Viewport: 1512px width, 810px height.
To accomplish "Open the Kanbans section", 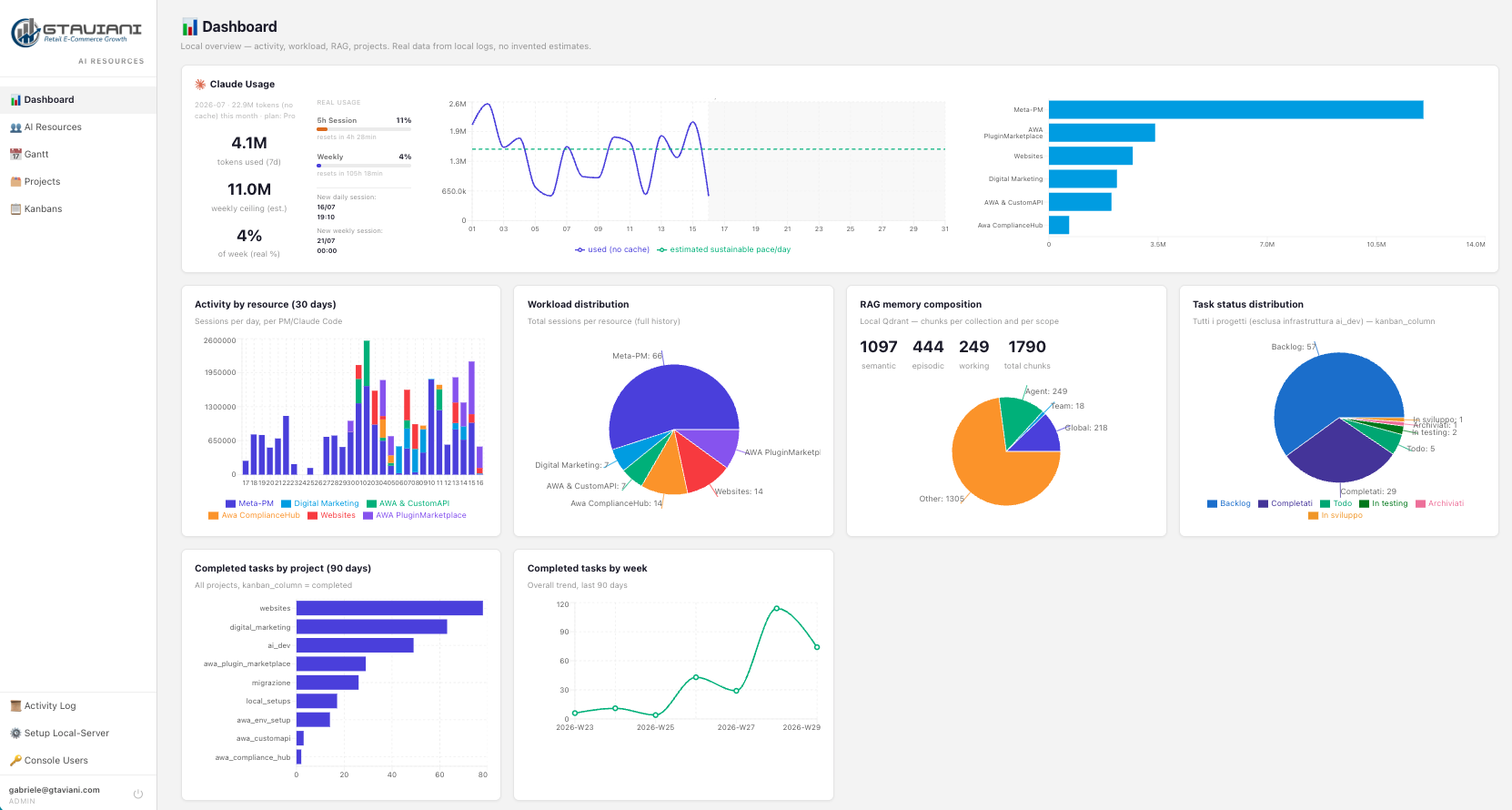I will (78, 209).
